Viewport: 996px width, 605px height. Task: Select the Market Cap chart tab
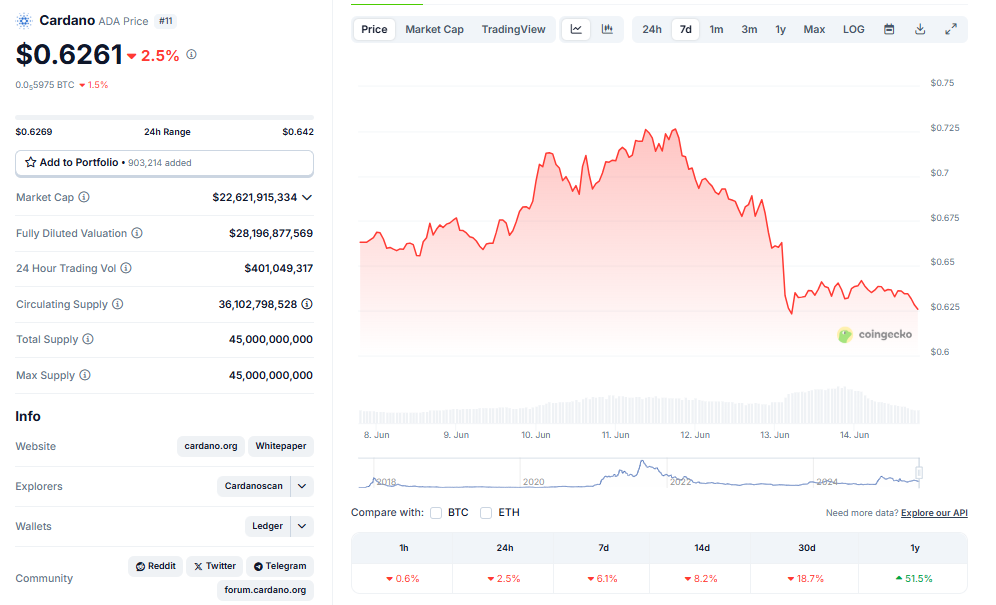(x=434, y=29)
